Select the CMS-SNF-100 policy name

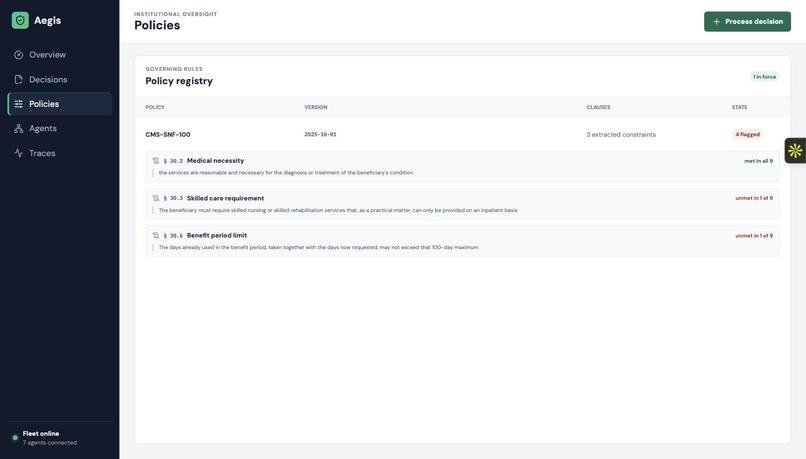pos(168,134)
